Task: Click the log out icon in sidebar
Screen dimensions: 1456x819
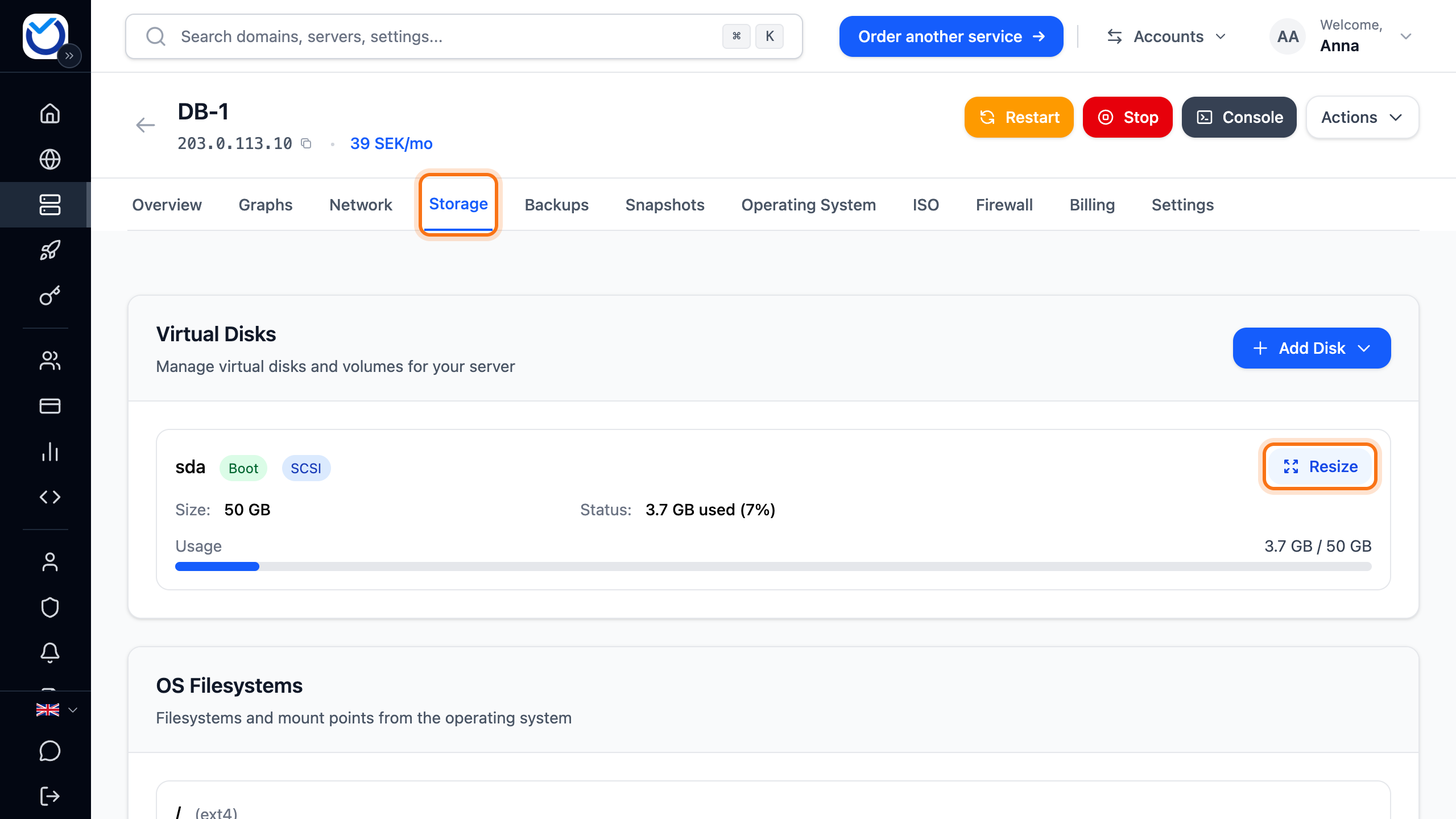Action: coord(50,796)
